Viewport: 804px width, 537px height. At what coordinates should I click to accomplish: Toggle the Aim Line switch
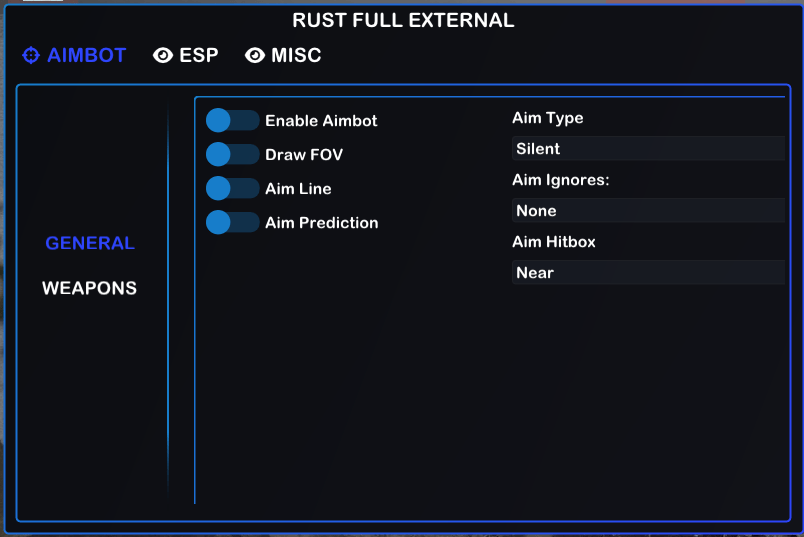[232, 189]
